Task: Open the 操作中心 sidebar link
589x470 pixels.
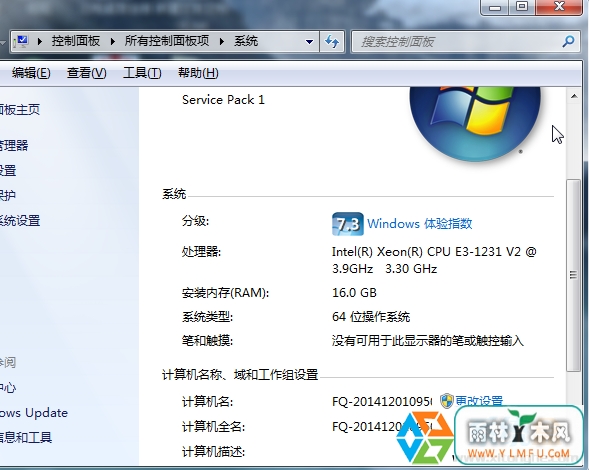Action: tap(8, 387)
